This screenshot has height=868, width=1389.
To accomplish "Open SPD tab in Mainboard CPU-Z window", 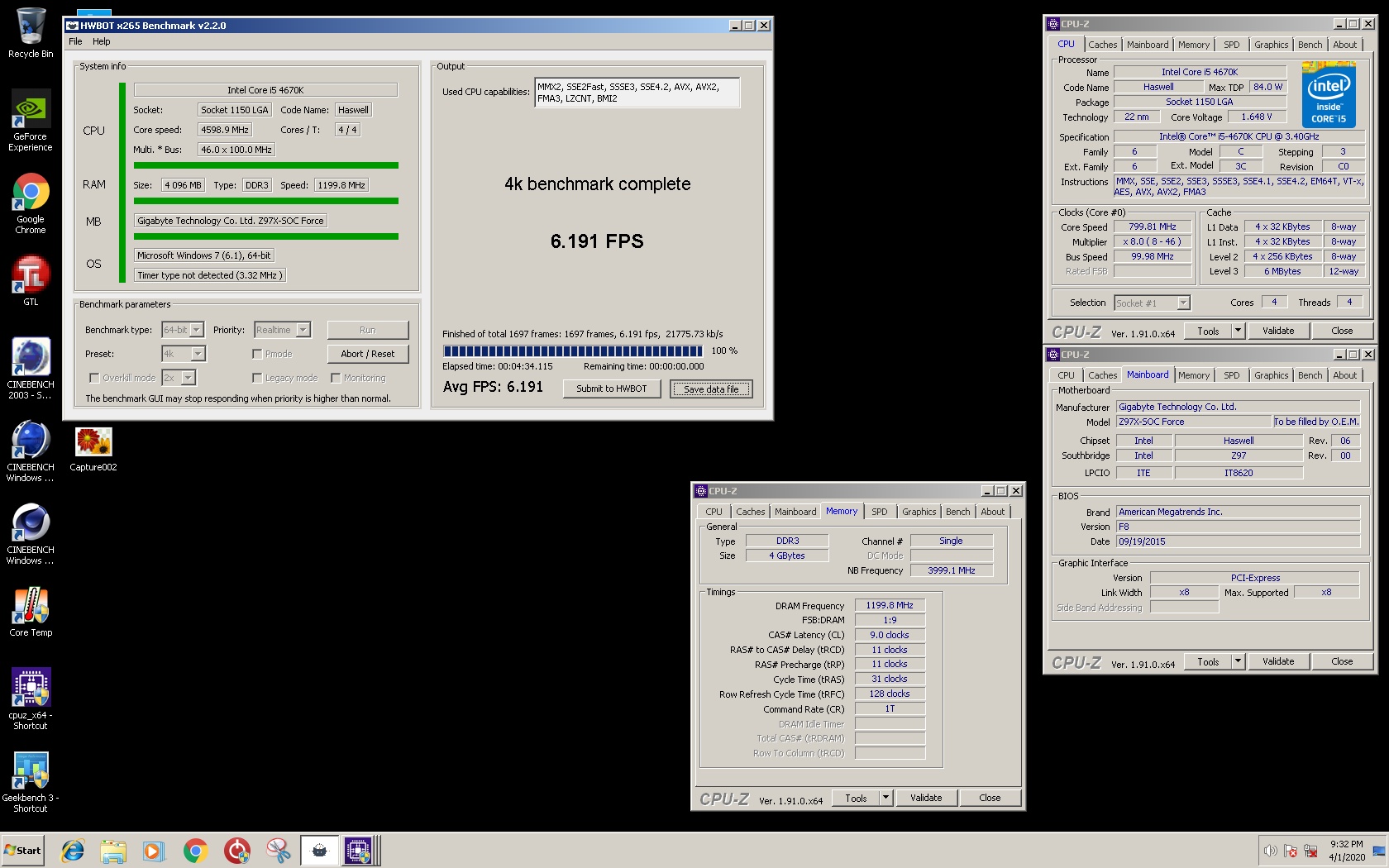I will (1231, 375).
